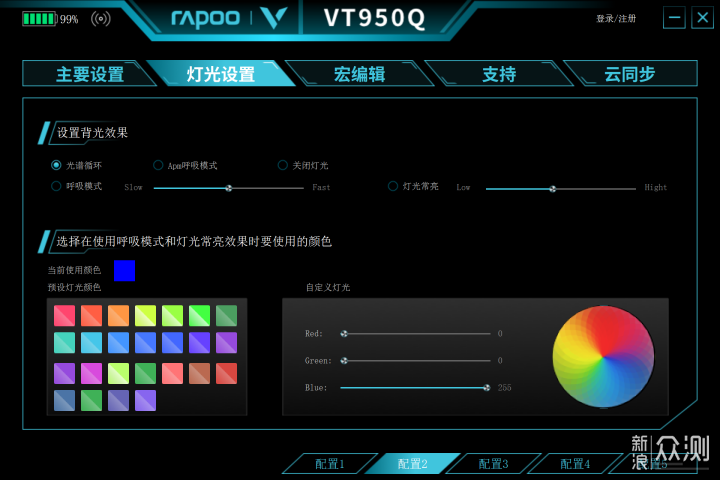The height and width of the screenshot is (480, 720).
Task: Choose the orange swatch in first row
Action: pos(118,316)
